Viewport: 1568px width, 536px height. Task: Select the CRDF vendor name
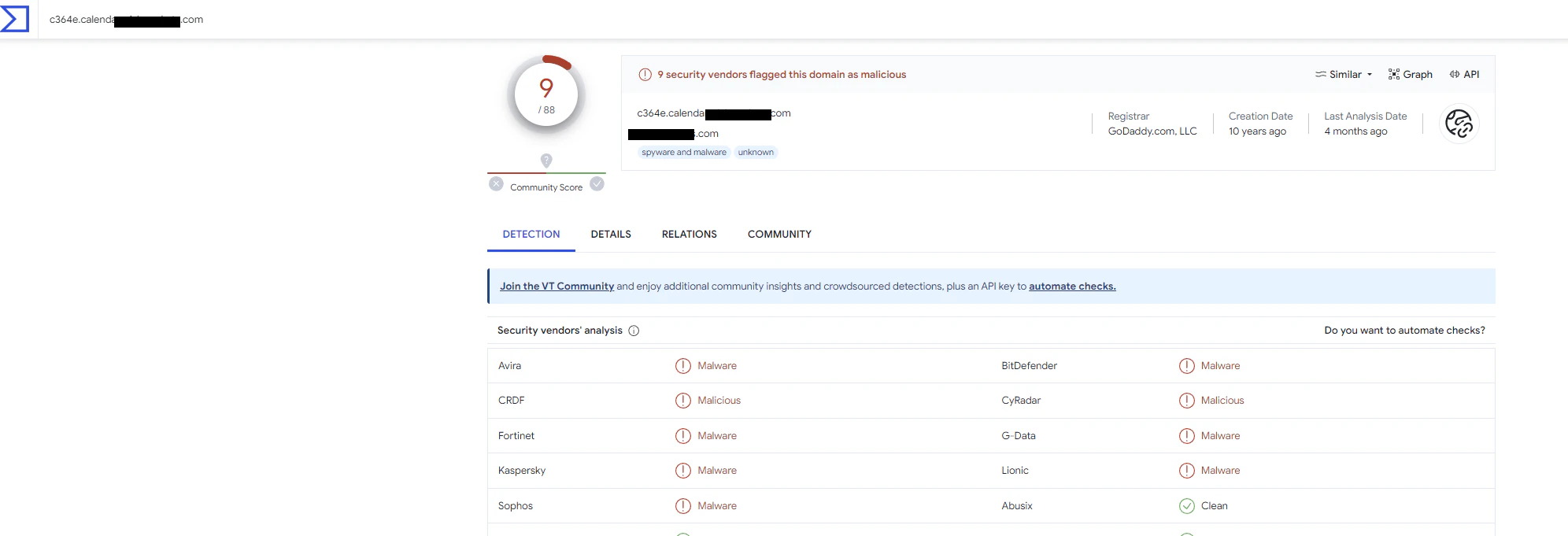pyautogui.click(x=511, y=401)
